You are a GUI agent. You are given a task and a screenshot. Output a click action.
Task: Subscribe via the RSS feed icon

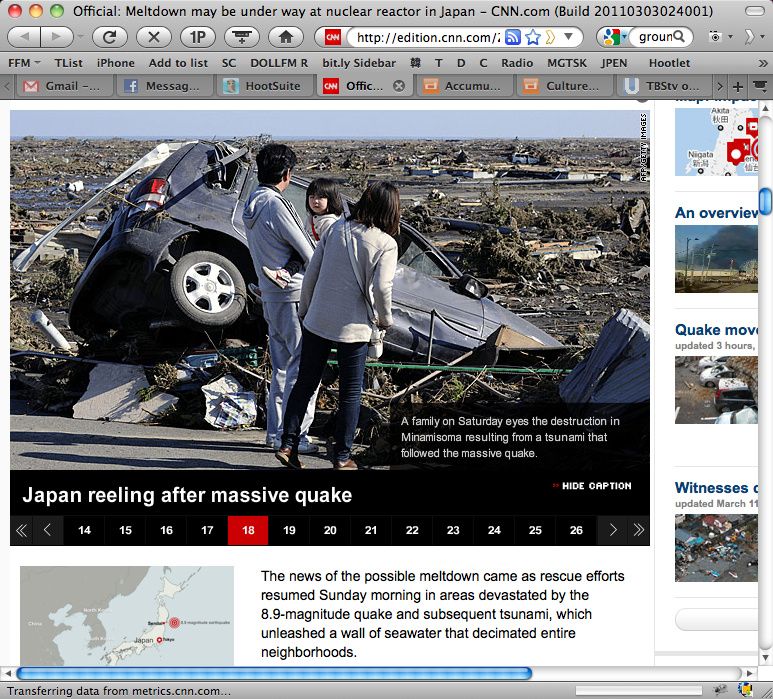[x=513, y=37]
